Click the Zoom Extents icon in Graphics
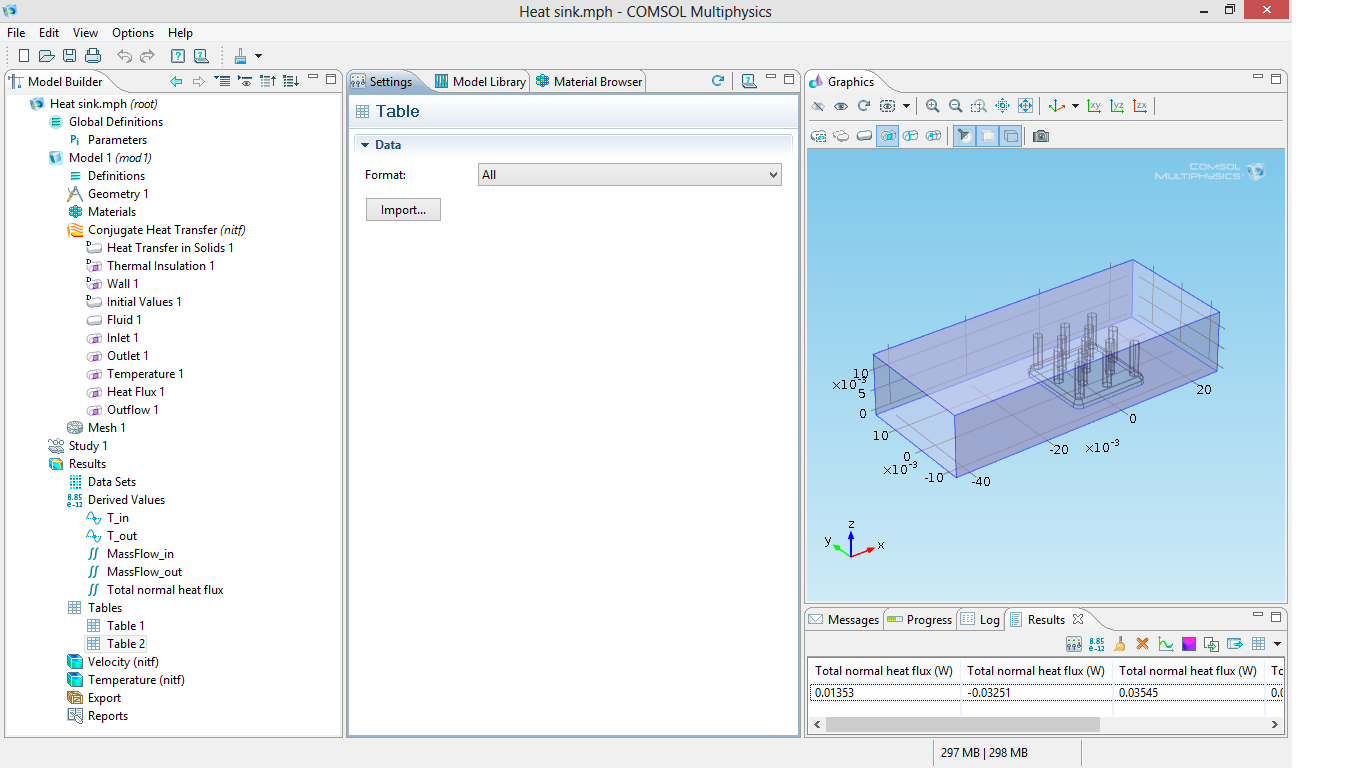The image size is (1366, 768). pos(1025,106)
